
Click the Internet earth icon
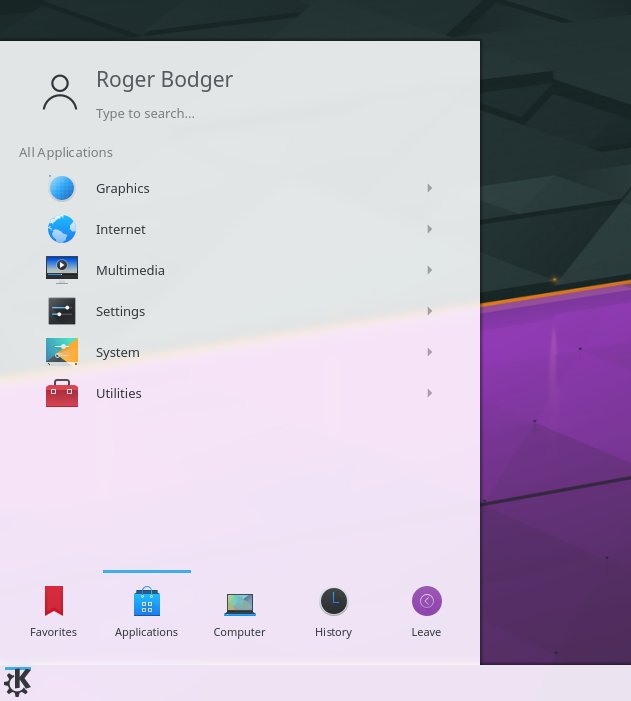pyautogui.click(x=62, y=229)
